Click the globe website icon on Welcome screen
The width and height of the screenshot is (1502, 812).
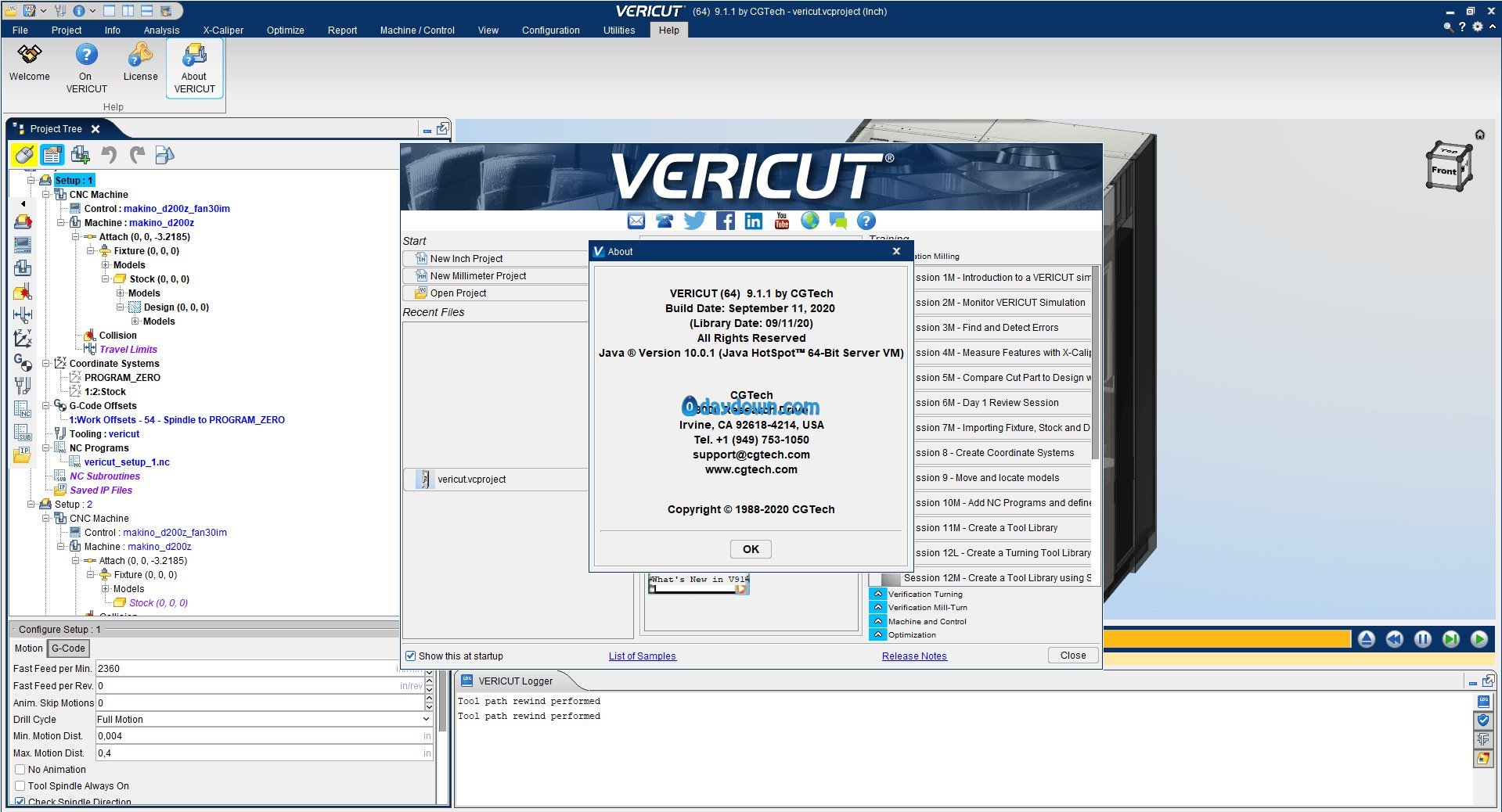click(x=810, y=221)
